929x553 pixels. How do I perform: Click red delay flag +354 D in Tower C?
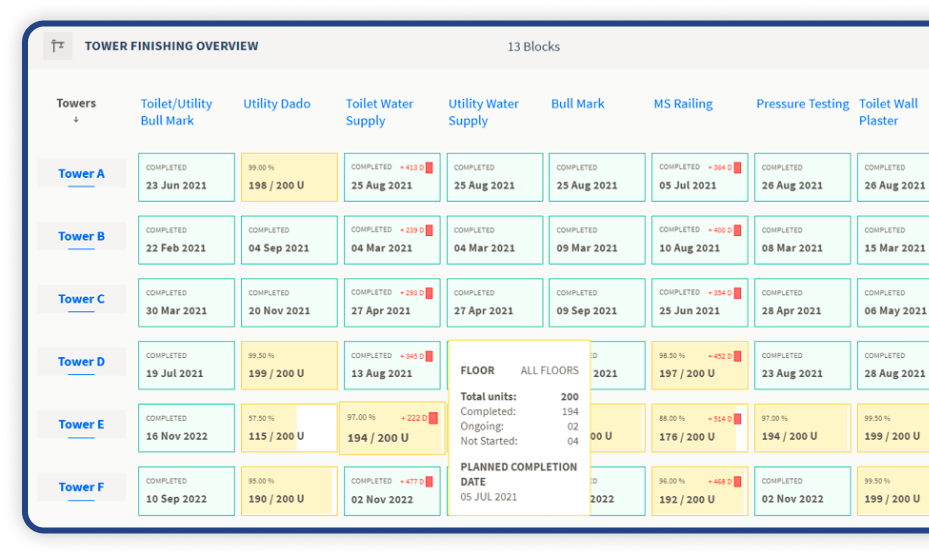[x=737, y=293]
